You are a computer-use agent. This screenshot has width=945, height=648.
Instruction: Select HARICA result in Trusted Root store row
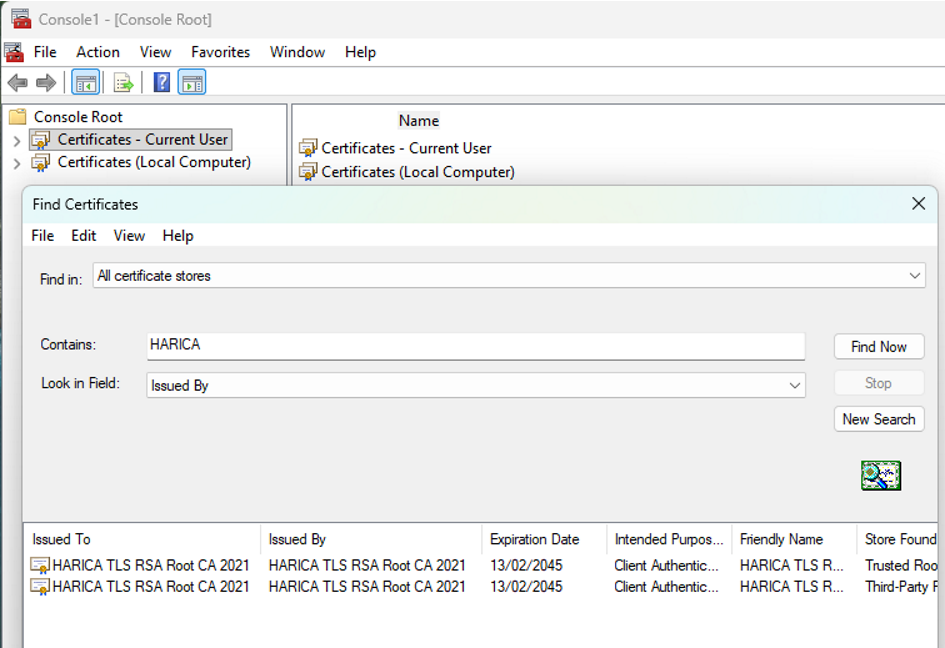click(x=151, y=565)
